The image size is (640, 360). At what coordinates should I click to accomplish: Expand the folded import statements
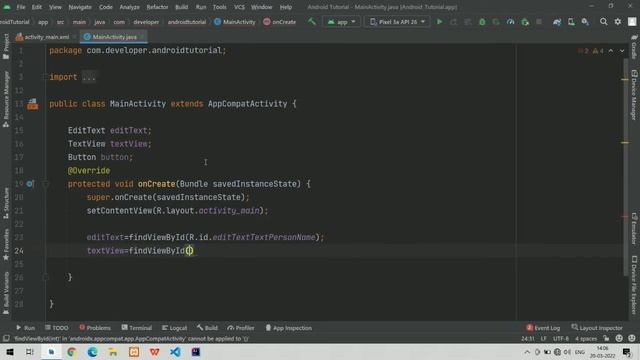89,77
